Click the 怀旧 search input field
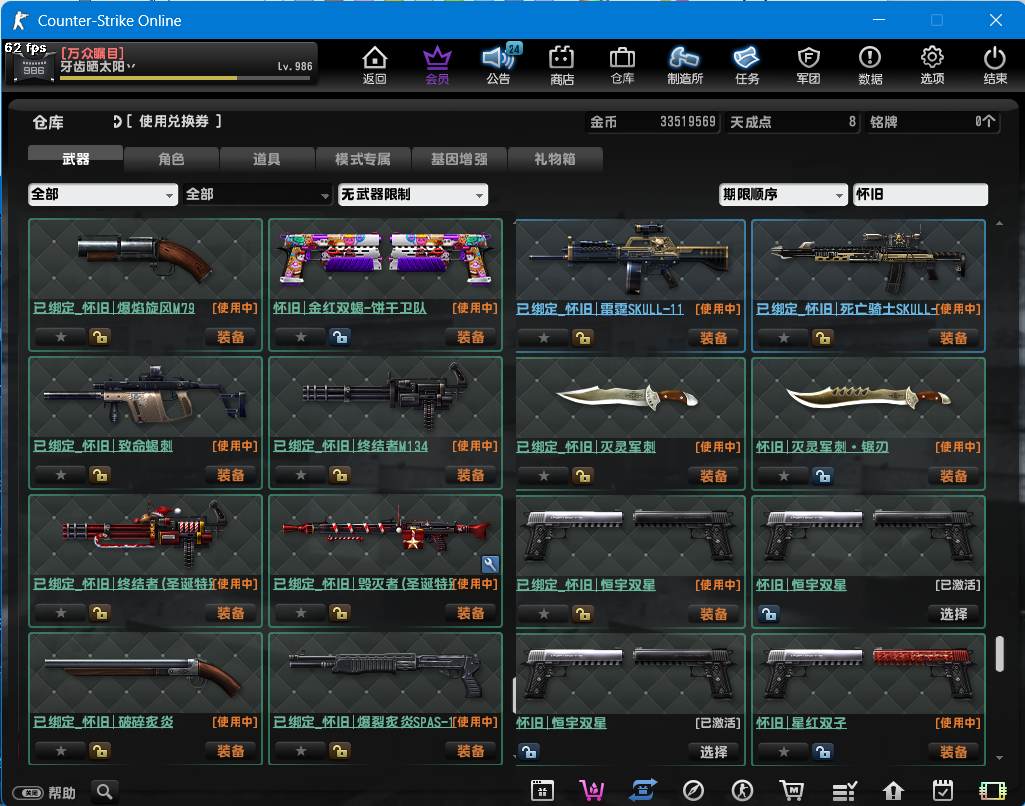The height and width of the screenshot is (806, 1025). [x=920, y=194]
